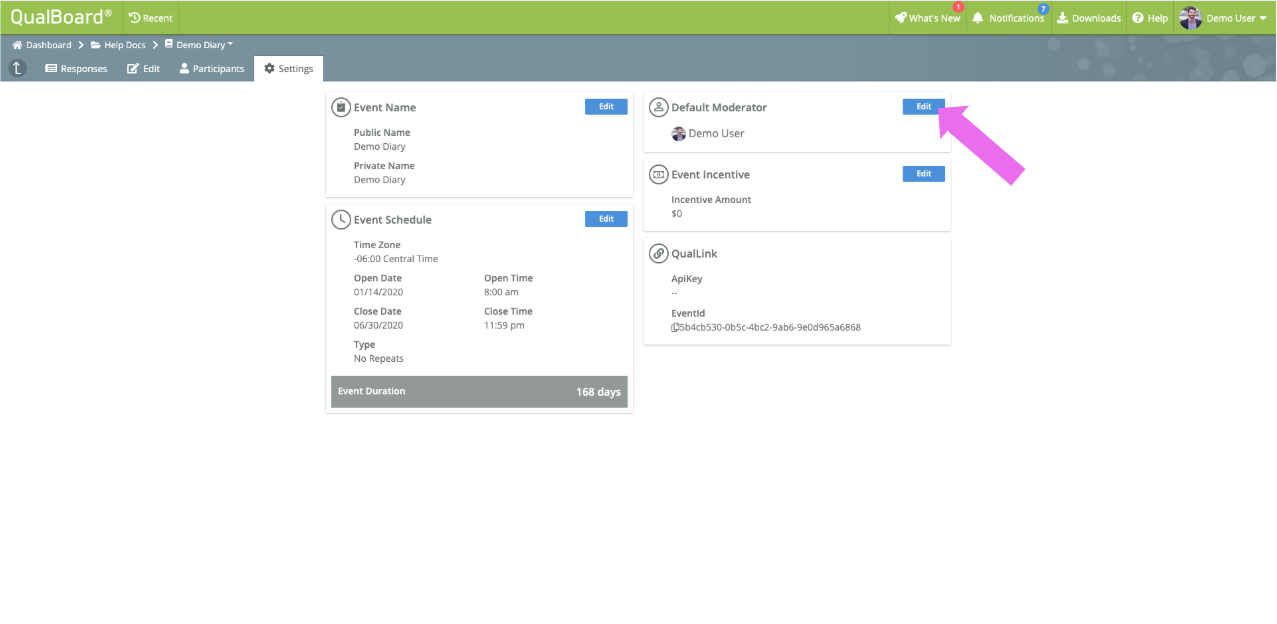The width and height of the screenshot is (1277, 624).
Task: Click the Event Schedule clock icon
Action: click(341, 219)
